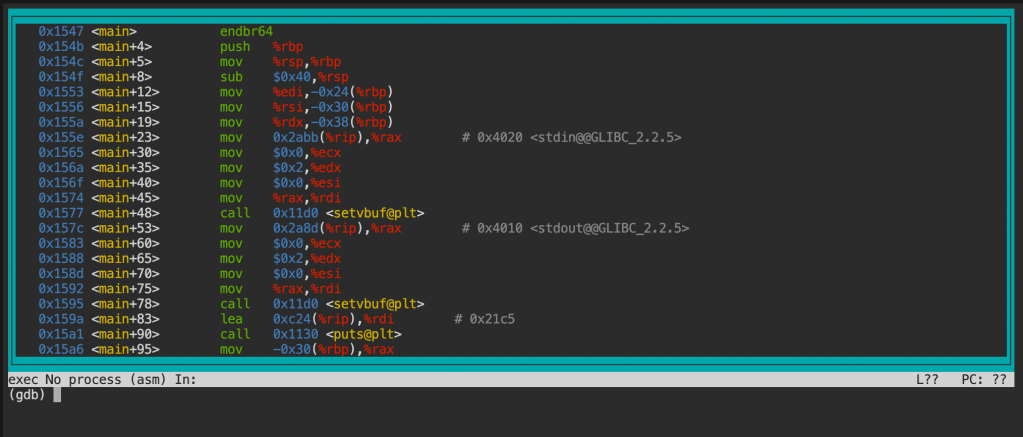Click address 0x155e in the listing
The height and width of the screenshot is (437, 1023).
pos(60,137)
